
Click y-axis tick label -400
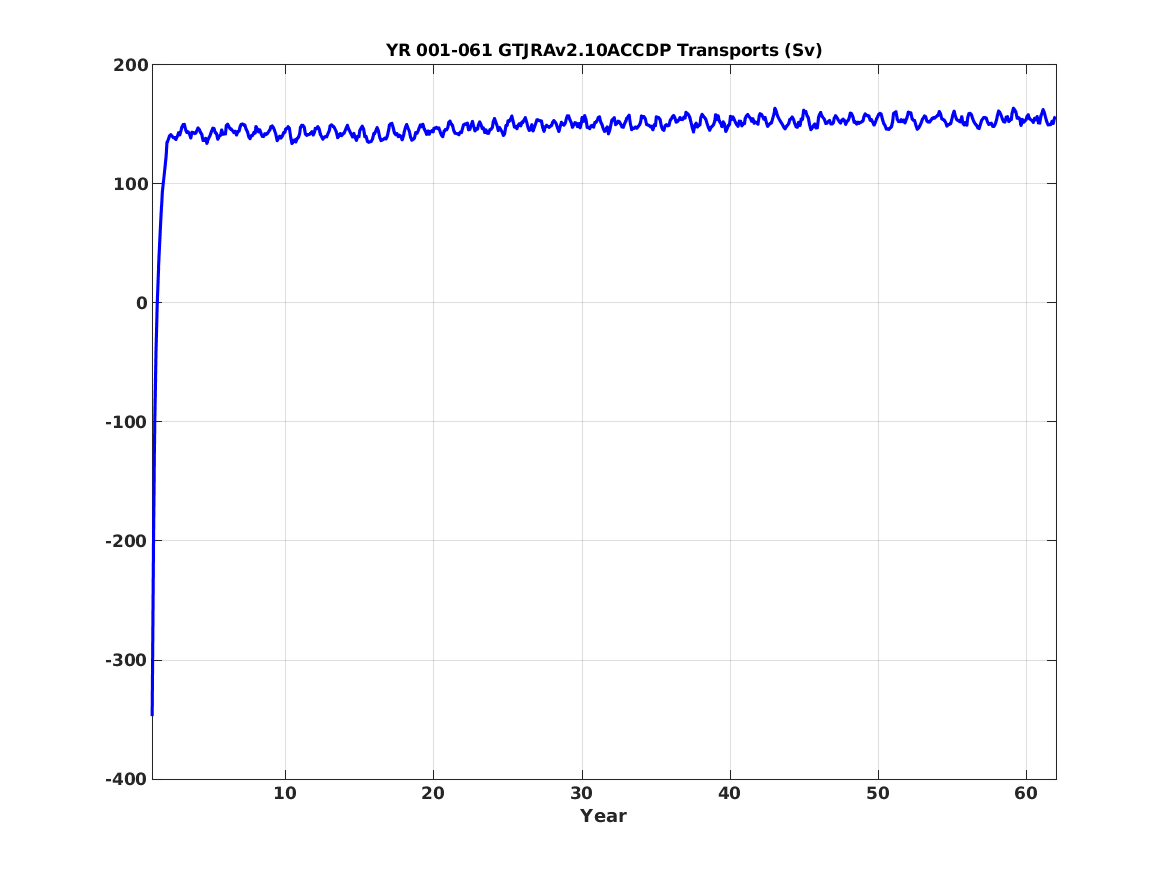tap(127, 779)
